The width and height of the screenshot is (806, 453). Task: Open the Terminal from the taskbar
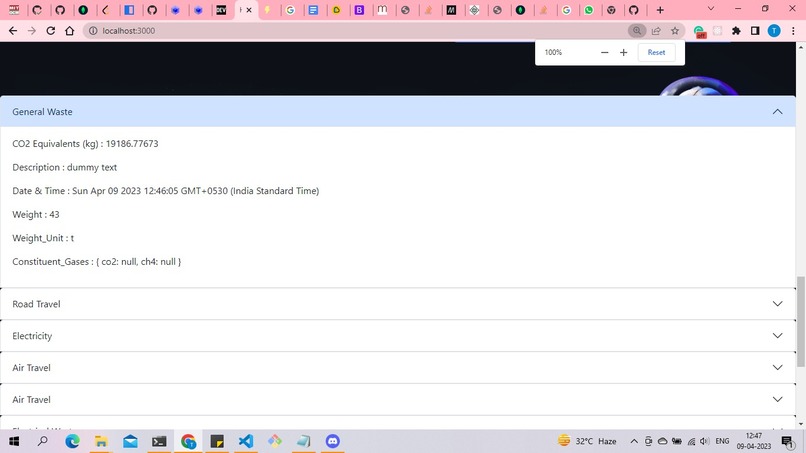(159, 441)
